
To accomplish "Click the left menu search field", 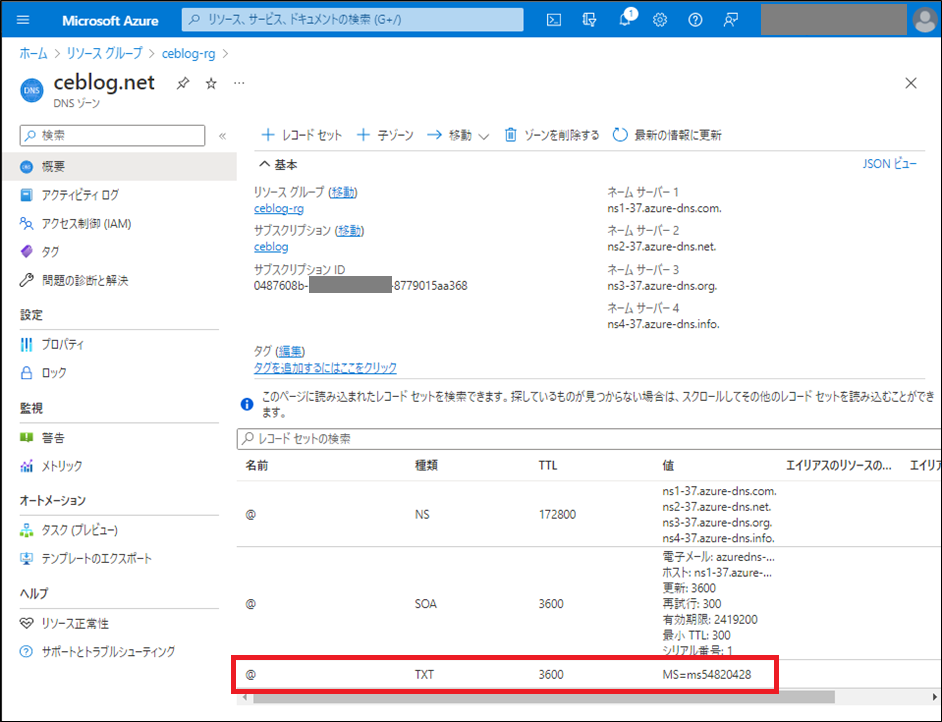I will click(112, 135).
